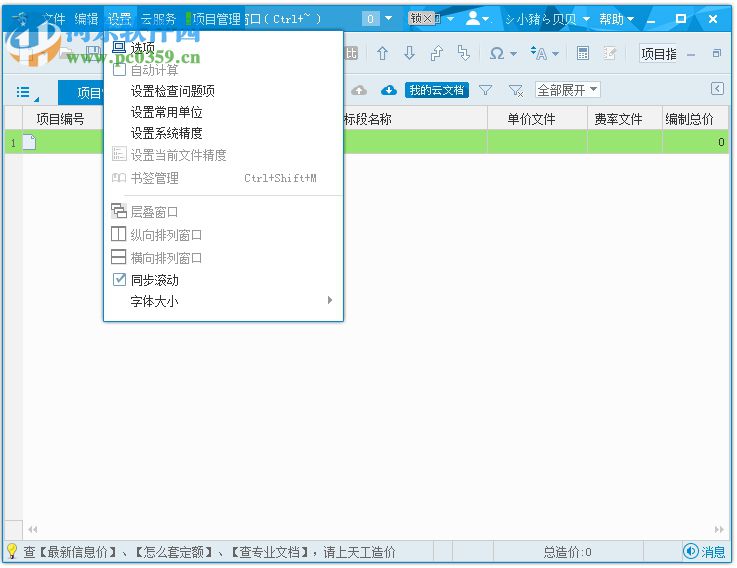
Task: Click the font size A icon
Action: [539, 54]
